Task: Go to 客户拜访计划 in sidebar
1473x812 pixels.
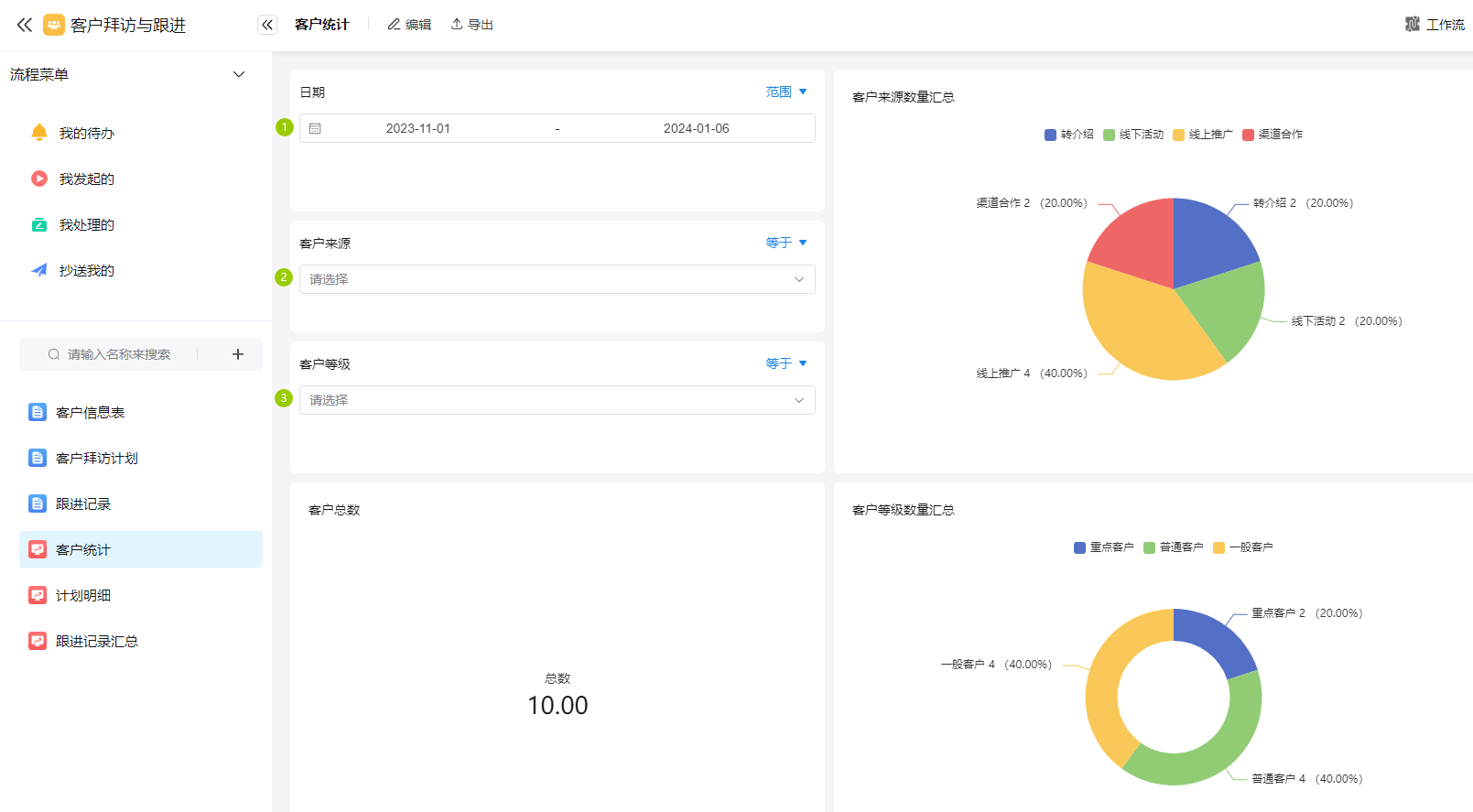Action: coord(140,458)
